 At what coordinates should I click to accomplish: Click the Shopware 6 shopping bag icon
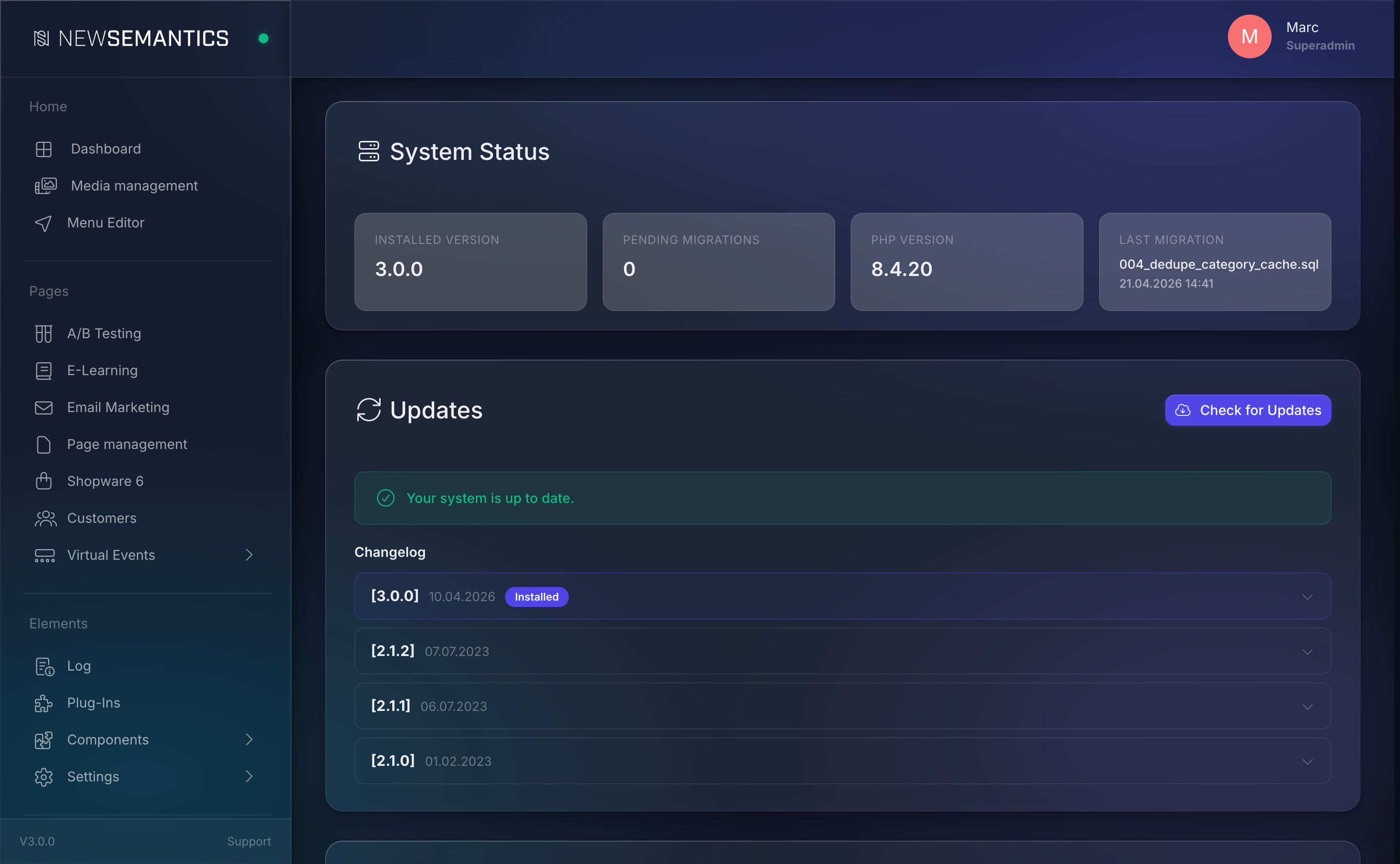tap(43, 481)
